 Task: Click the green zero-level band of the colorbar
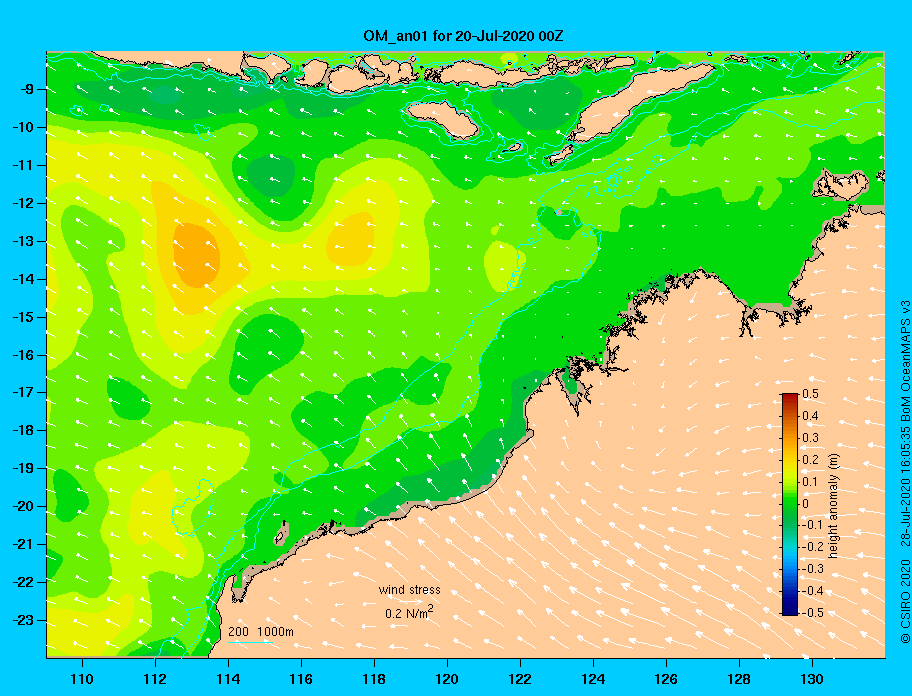(x=790, y=504)
